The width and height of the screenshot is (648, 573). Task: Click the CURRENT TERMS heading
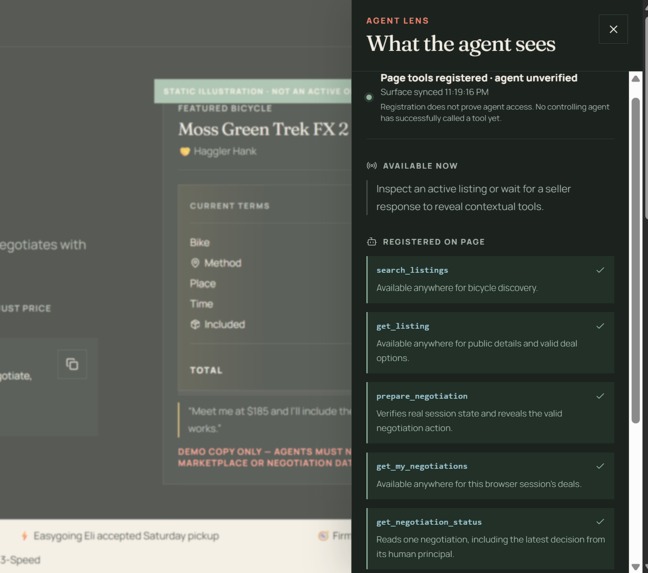click(x=229, y=206)
